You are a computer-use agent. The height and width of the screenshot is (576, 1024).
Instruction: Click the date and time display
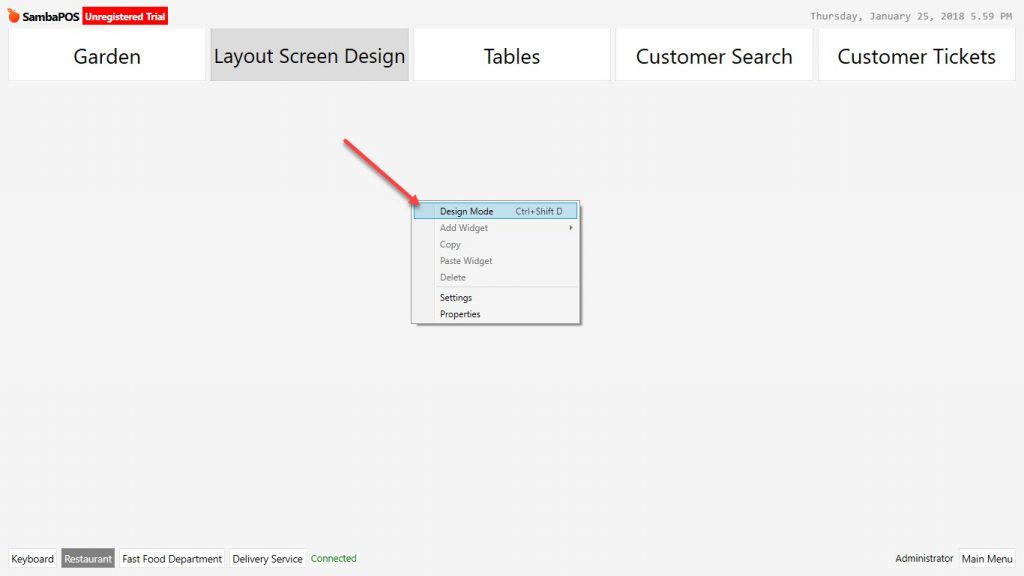click(x=911, y=16)
